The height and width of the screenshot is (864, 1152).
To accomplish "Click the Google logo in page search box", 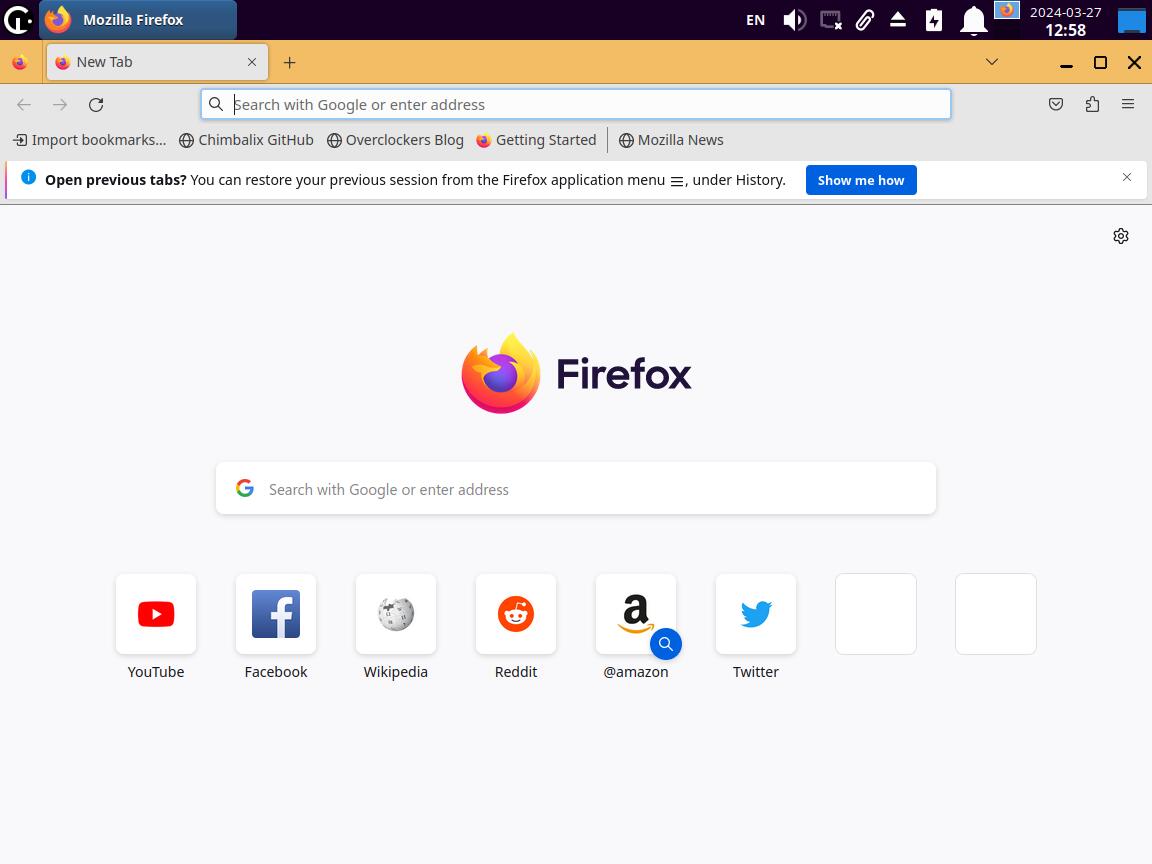I will [x=245, y=488].
